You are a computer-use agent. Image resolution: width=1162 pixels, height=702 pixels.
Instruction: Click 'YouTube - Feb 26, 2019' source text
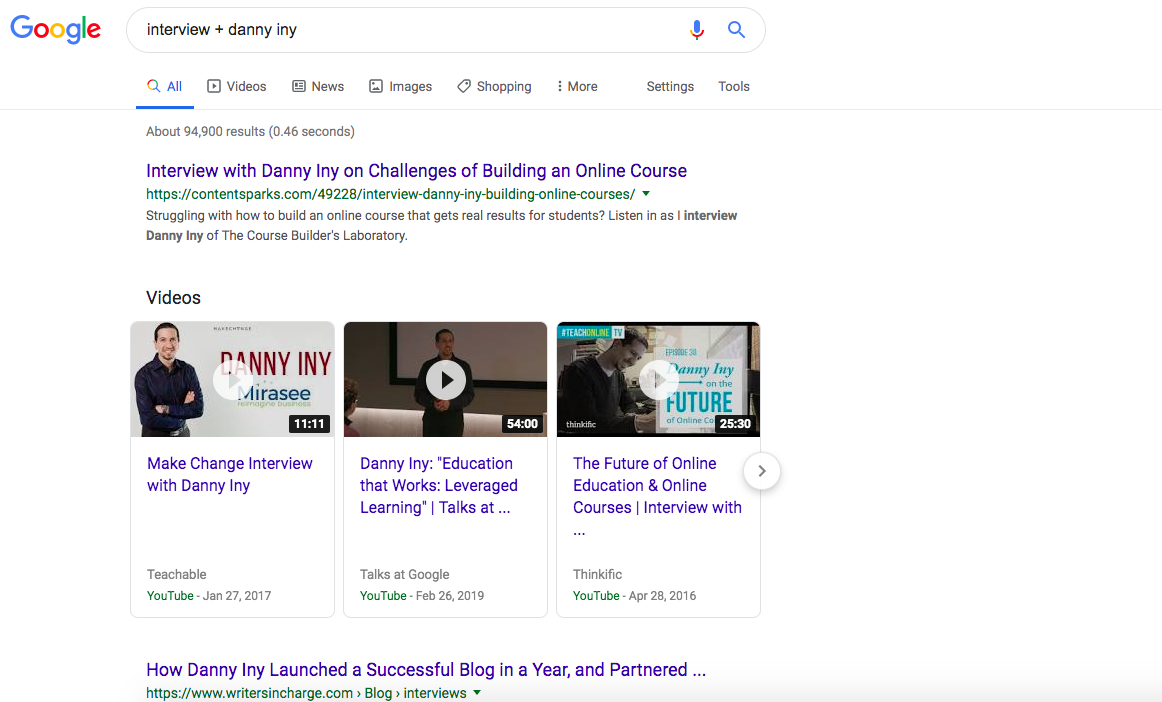(422, 596)
